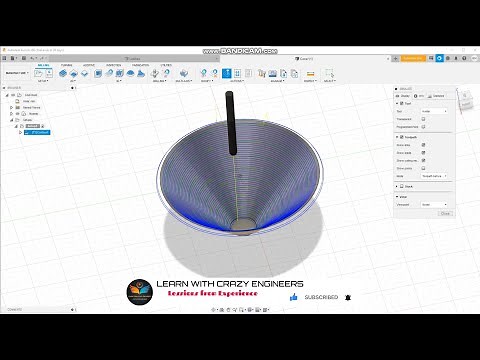
Task: Collapse the top root browser node
Action: pos(7,95)
